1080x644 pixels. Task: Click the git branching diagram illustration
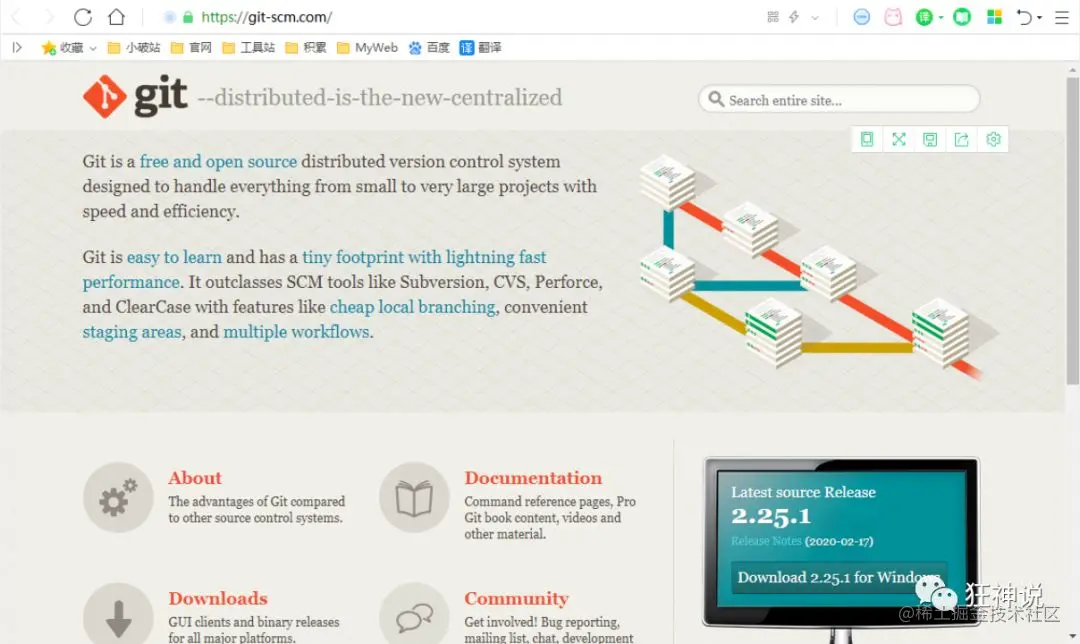pos(818,265)
